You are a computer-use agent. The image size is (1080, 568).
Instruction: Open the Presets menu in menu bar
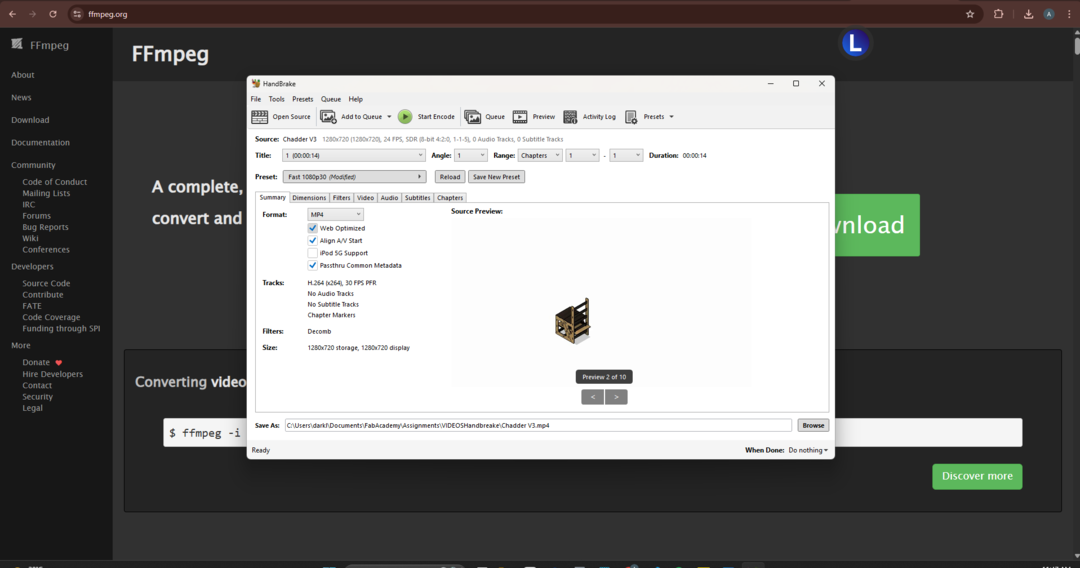302,99
